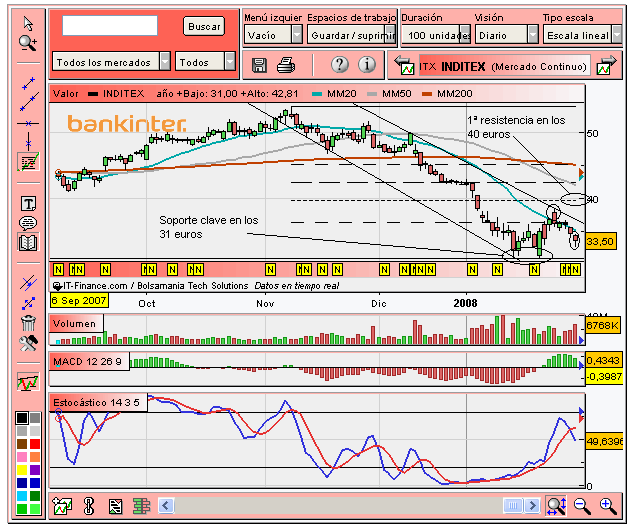Screen dimensions: 634x528
Task: Open the IT-Finance.com link
Action: pyautogui.click(x=95, y=286)
